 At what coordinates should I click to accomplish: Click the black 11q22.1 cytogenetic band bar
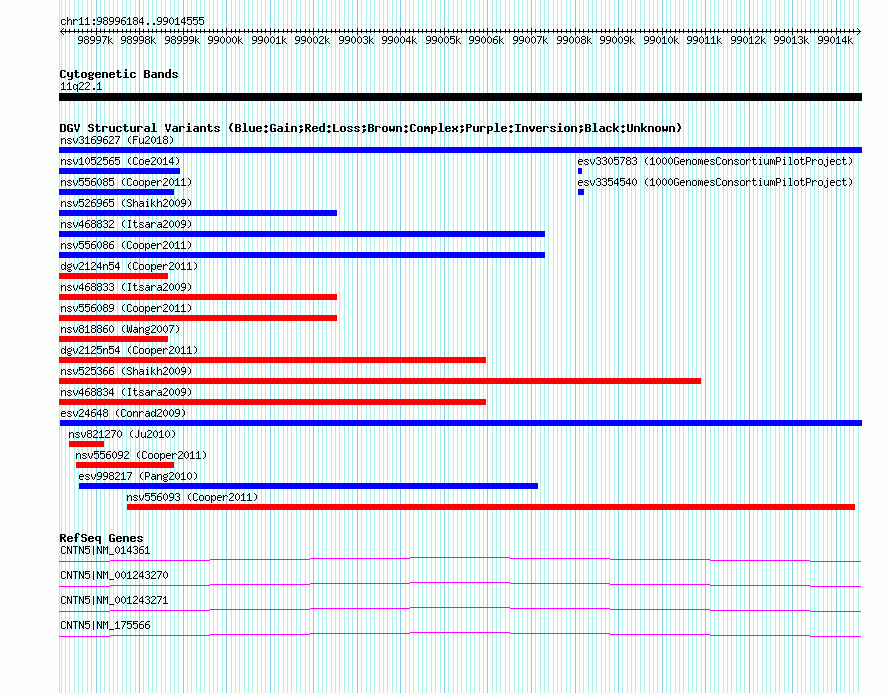pos(460,97)
